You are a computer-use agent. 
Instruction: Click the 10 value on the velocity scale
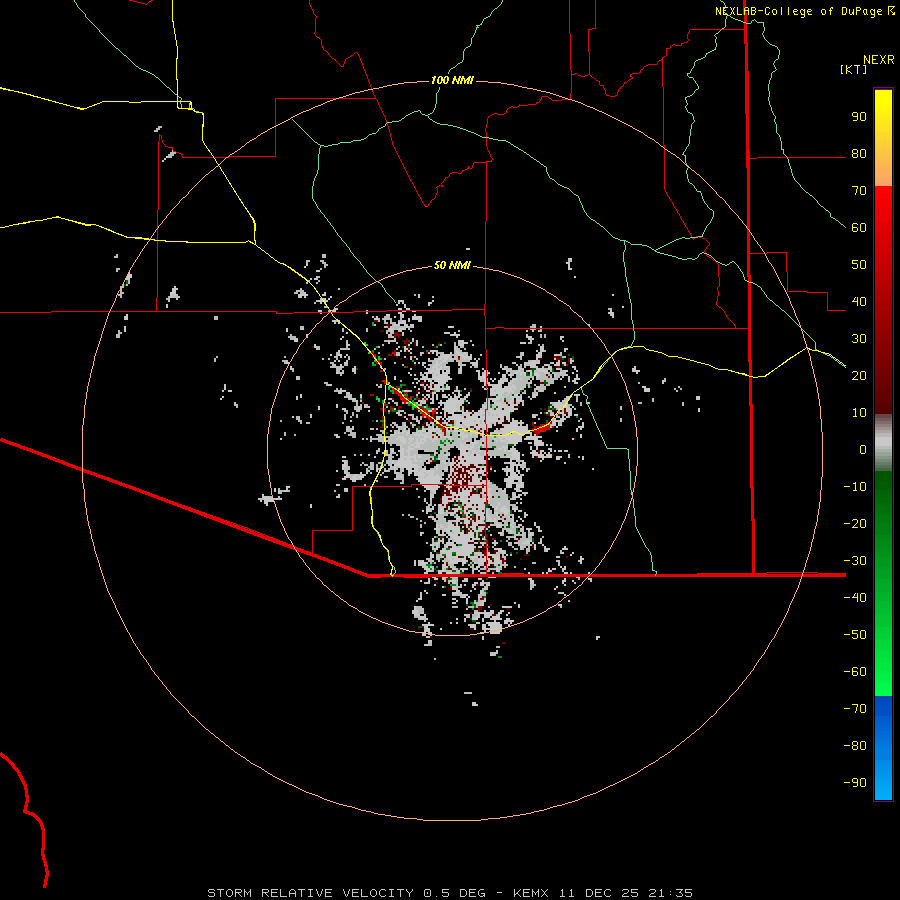[859, 413]
